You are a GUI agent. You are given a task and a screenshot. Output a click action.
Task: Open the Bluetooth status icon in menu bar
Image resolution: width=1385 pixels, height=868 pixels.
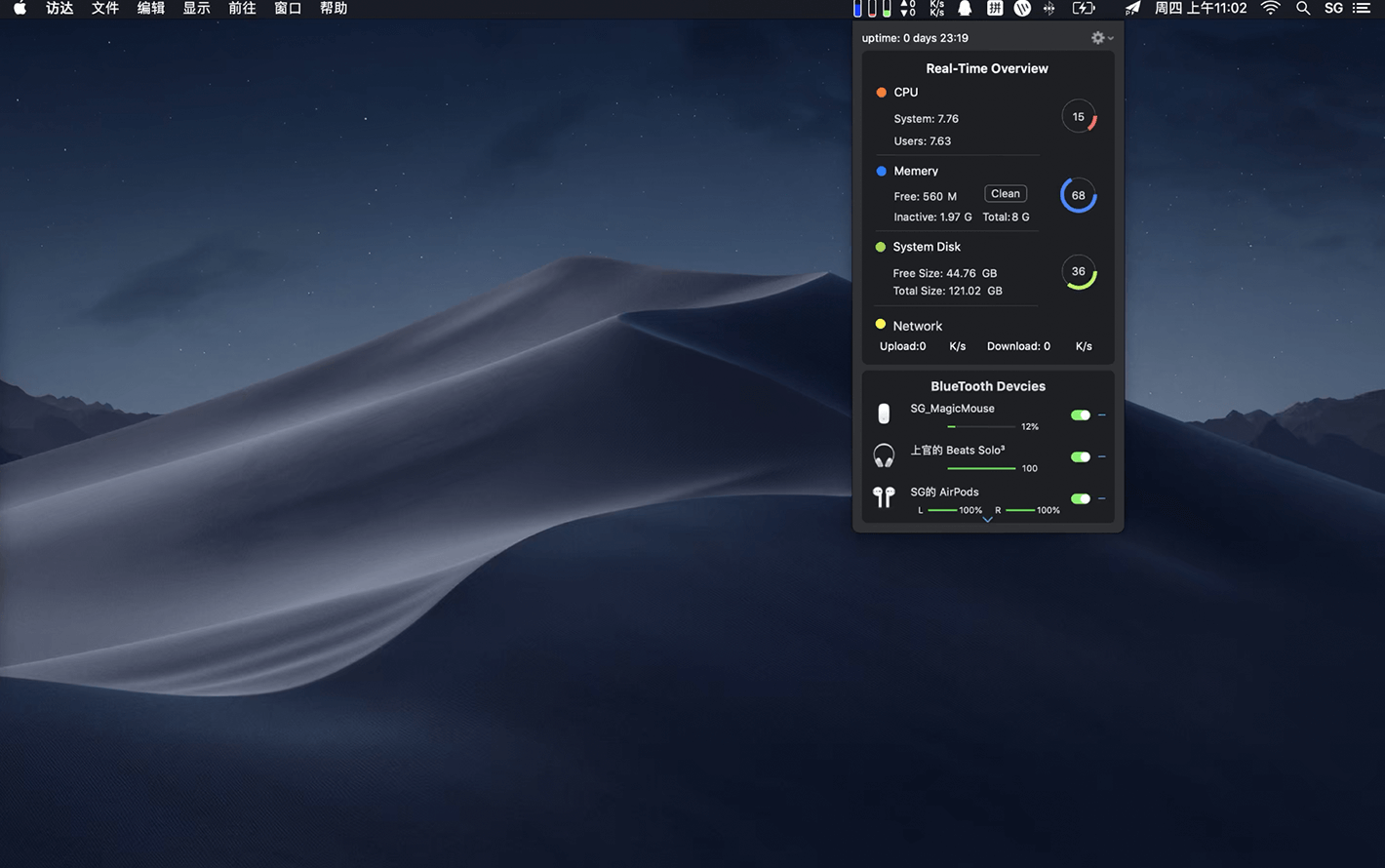click(x=1049, y=9)
